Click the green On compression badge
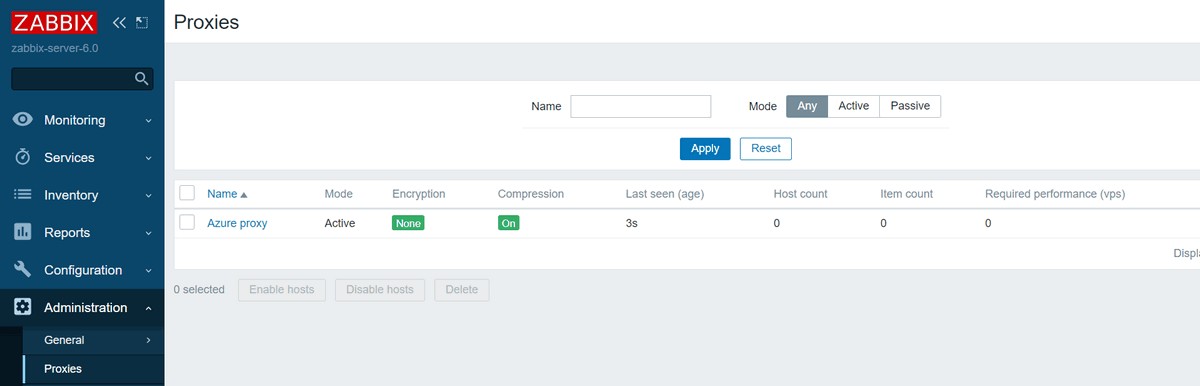 coord(509,223)
